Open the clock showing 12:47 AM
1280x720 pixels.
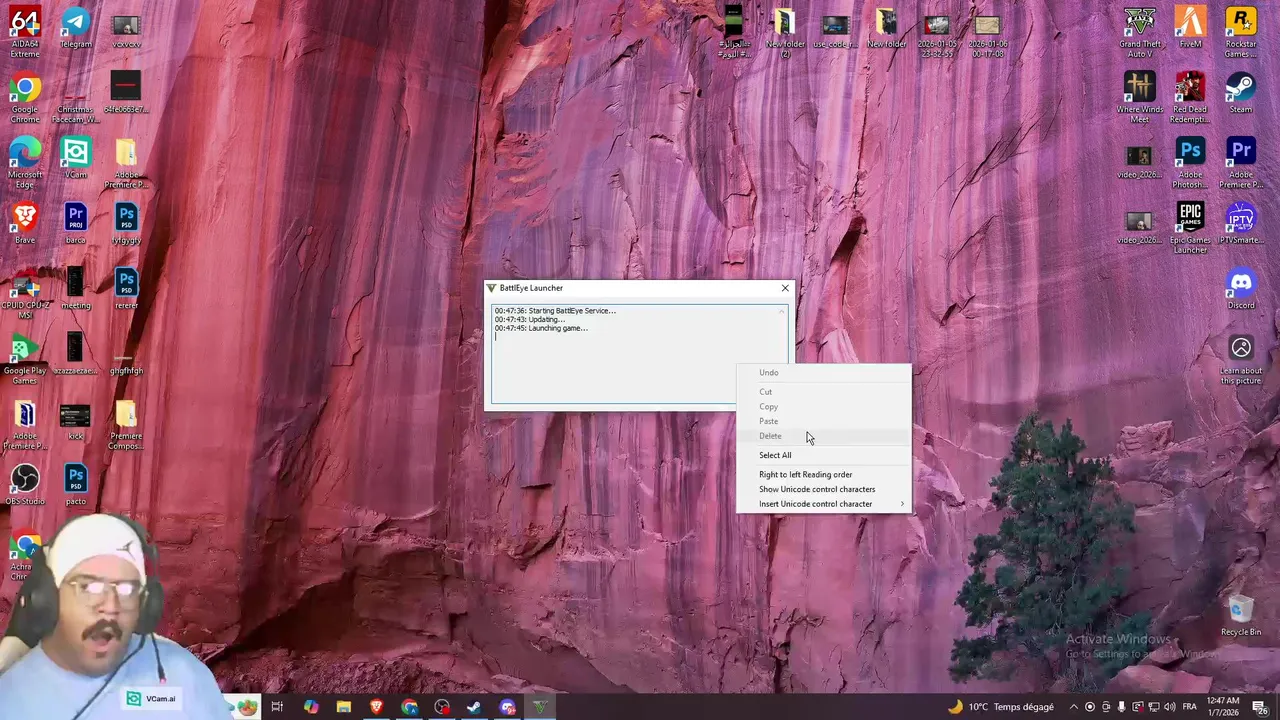[x=1223, y=707]
